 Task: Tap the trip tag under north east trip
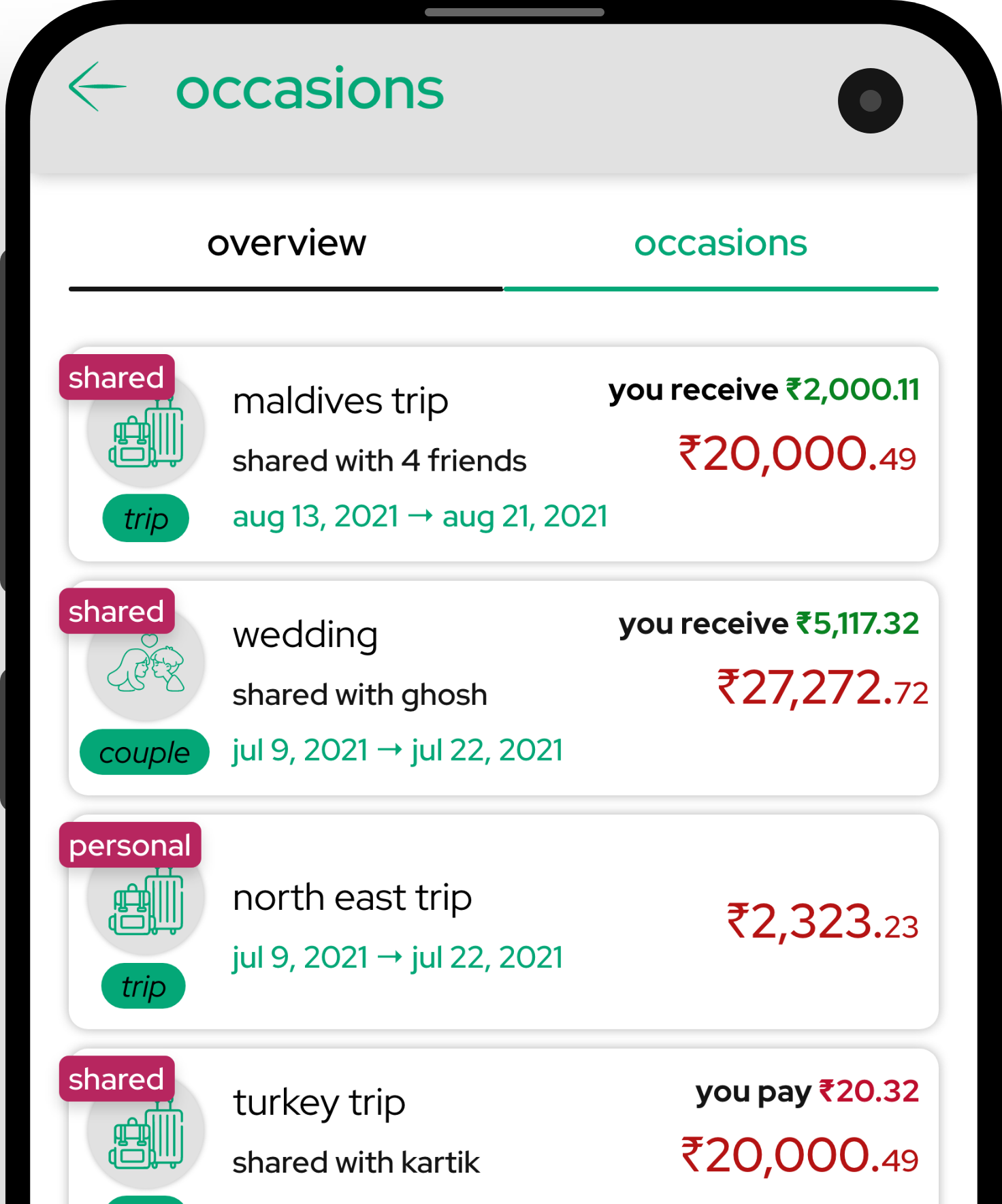coord(144,986)
